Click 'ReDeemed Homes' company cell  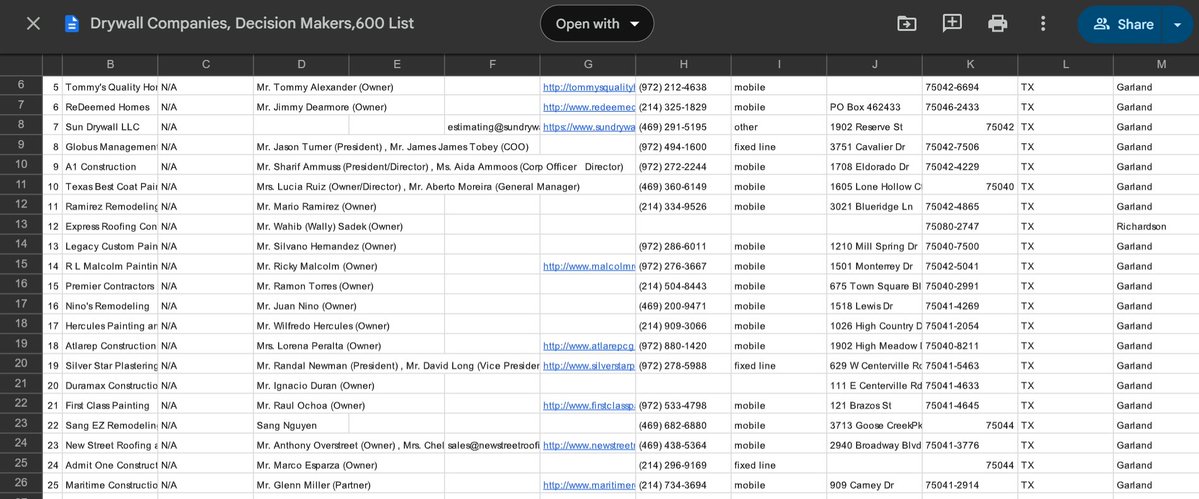(x=110, y=107)
